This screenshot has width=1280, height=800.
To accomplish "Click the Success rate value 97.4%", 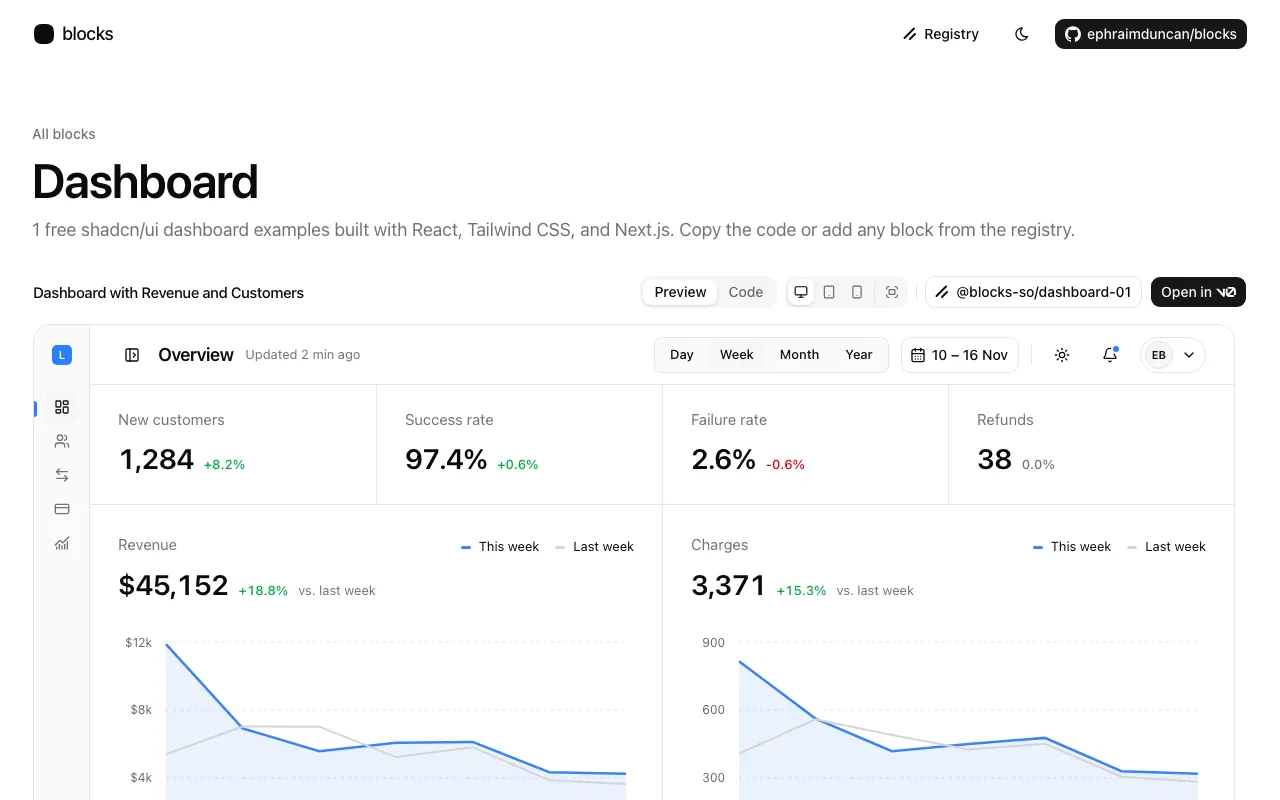I will [x=446, y=459].
